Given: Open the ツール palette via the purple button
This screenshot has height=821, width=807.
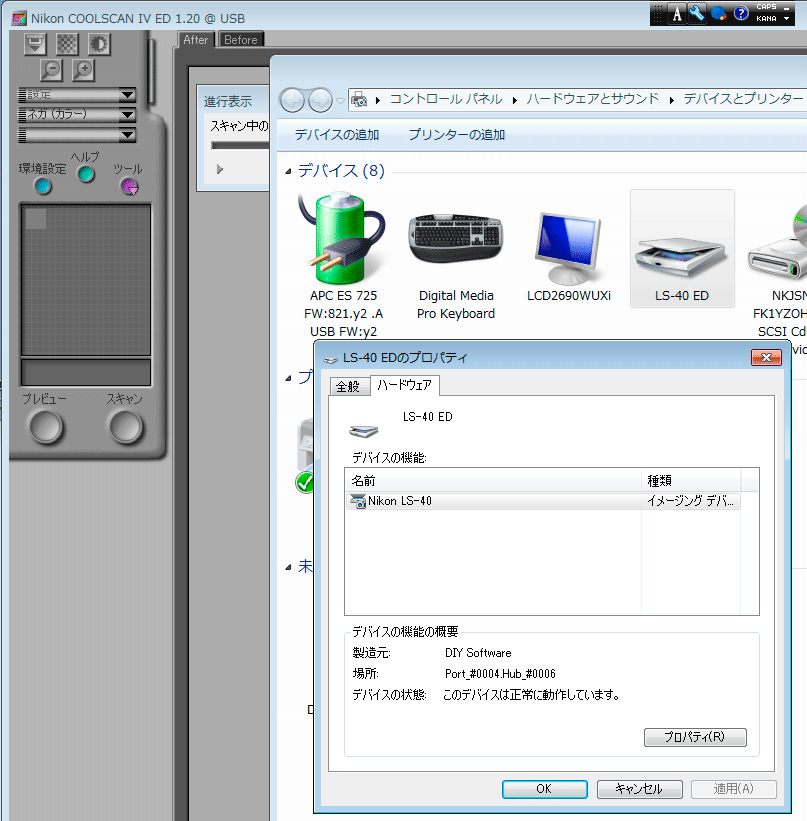Looking at the screenshot, I should point(129,186).
